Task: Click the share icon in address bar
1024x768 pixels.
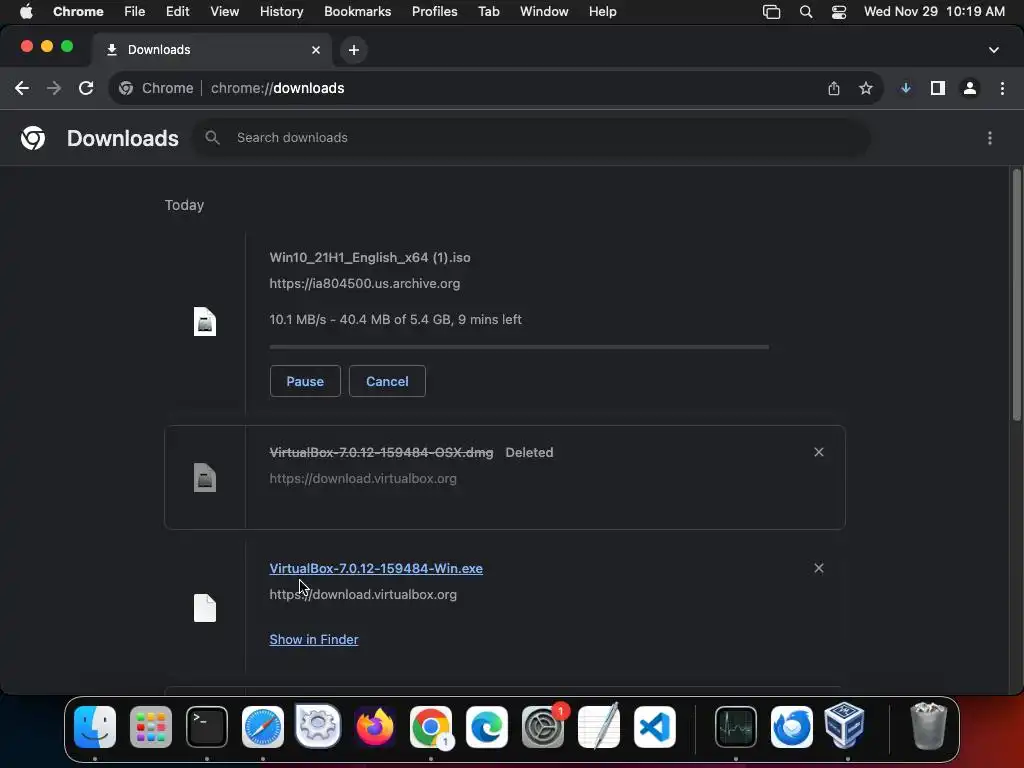Action: pos(834,88)
